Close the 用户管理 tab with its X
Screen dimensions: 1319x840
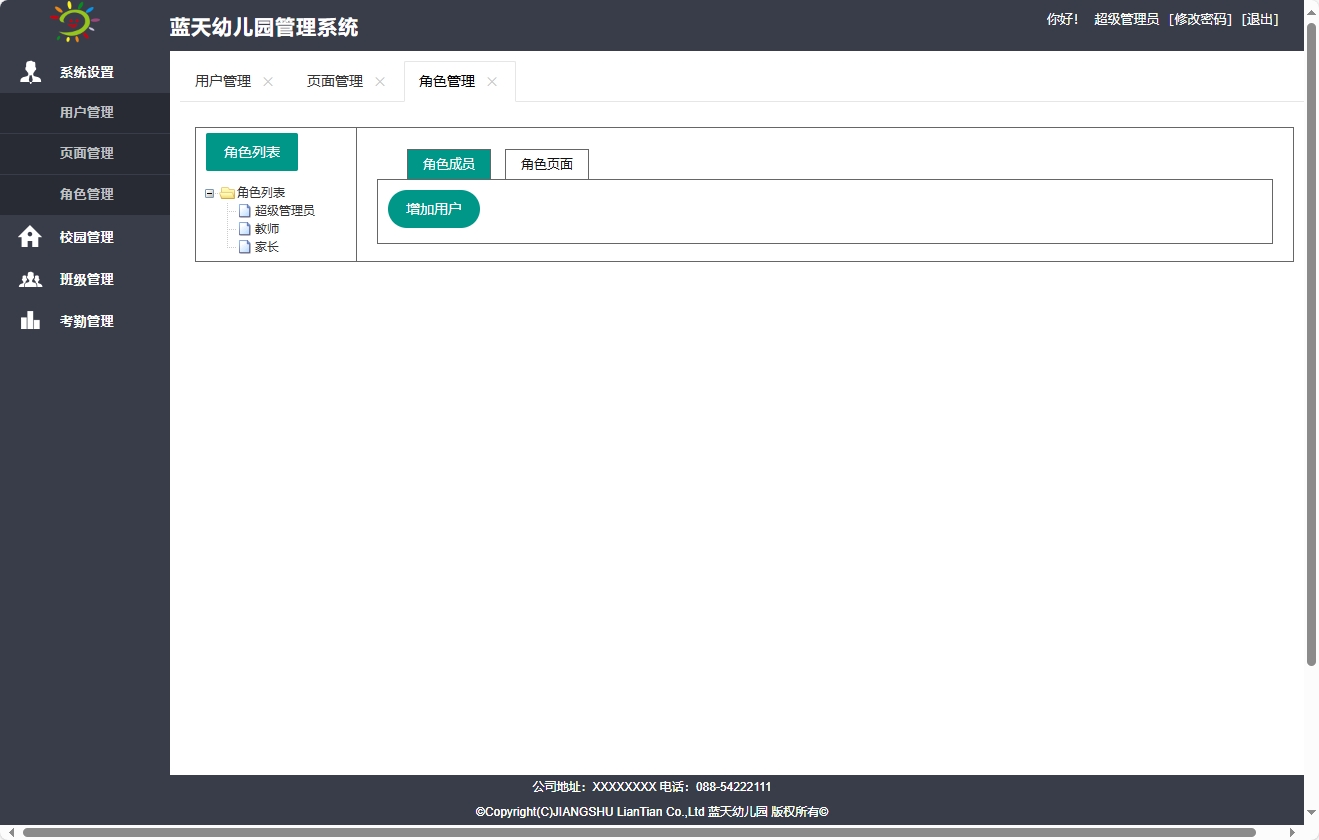click(x=267, y=81)
